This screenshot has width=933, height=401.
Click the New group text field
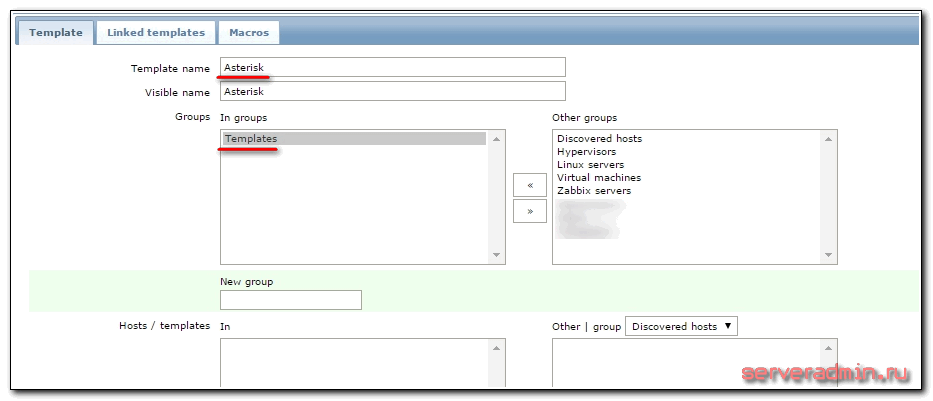290,300
